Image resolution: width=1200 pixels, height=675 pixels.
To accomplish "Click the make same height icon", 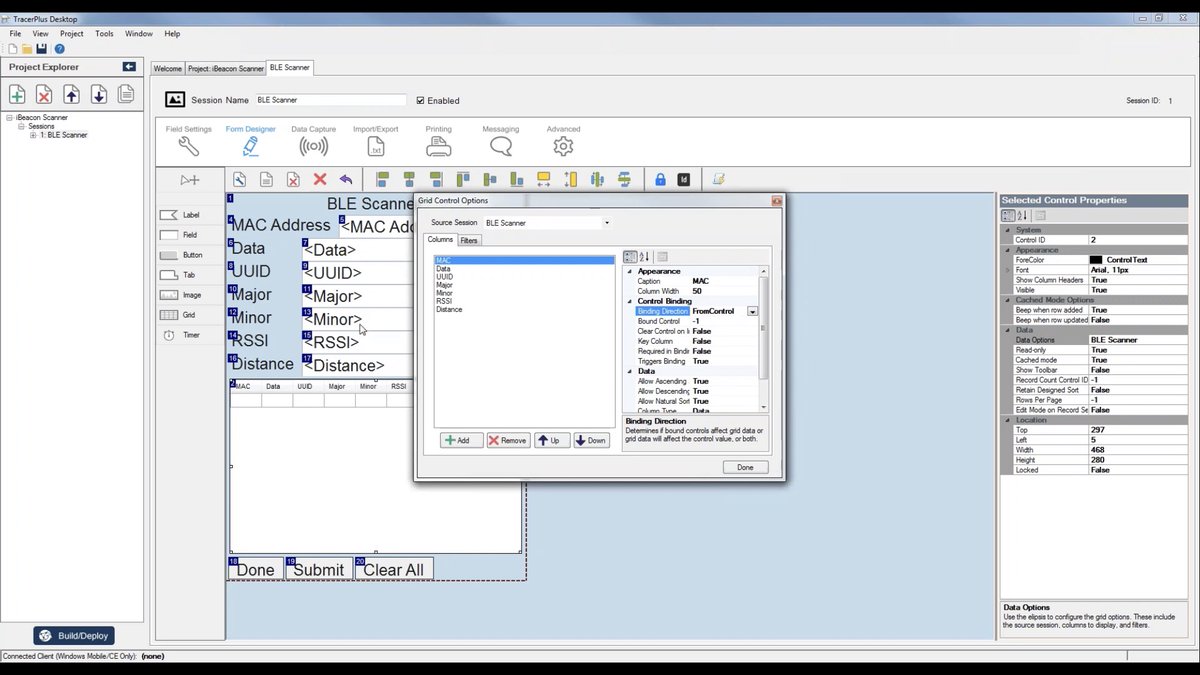I will [x=570, y=180].
